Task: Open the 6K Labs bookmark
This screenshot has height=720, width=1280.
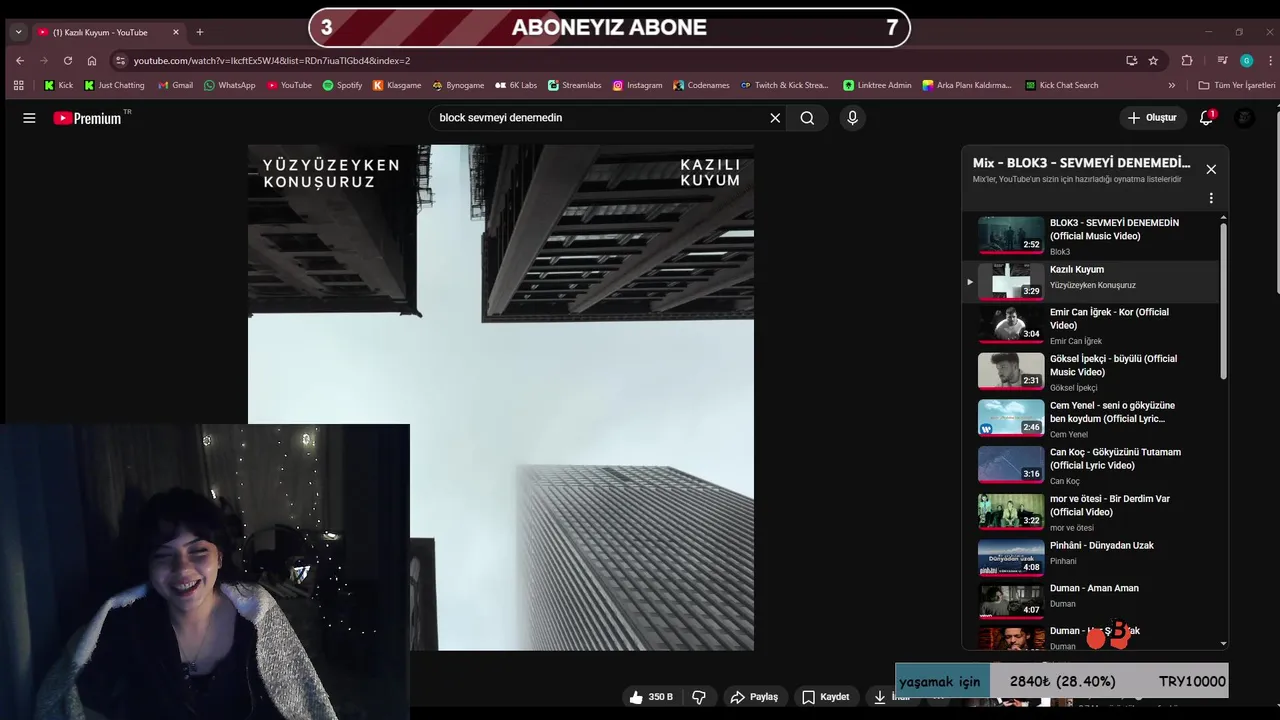Action: click(515, 85)
